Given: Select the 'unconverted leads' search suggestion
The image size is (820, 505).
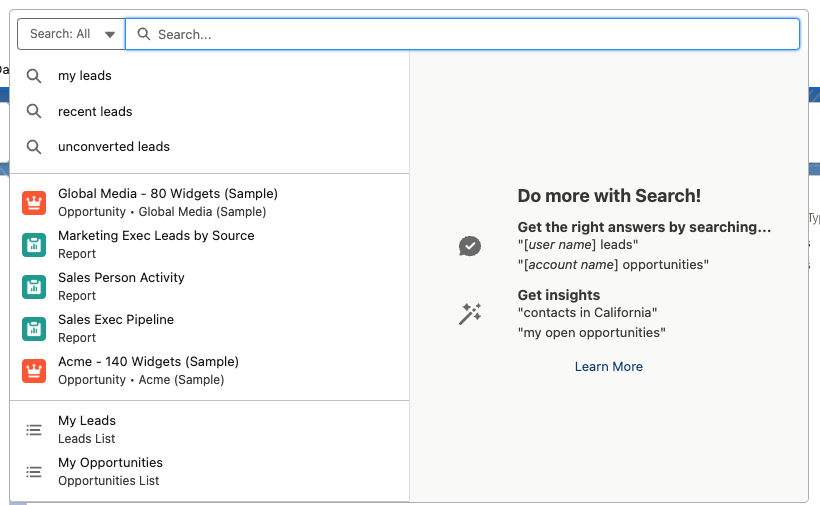Looking at the screenshot, I should [114, 147].
